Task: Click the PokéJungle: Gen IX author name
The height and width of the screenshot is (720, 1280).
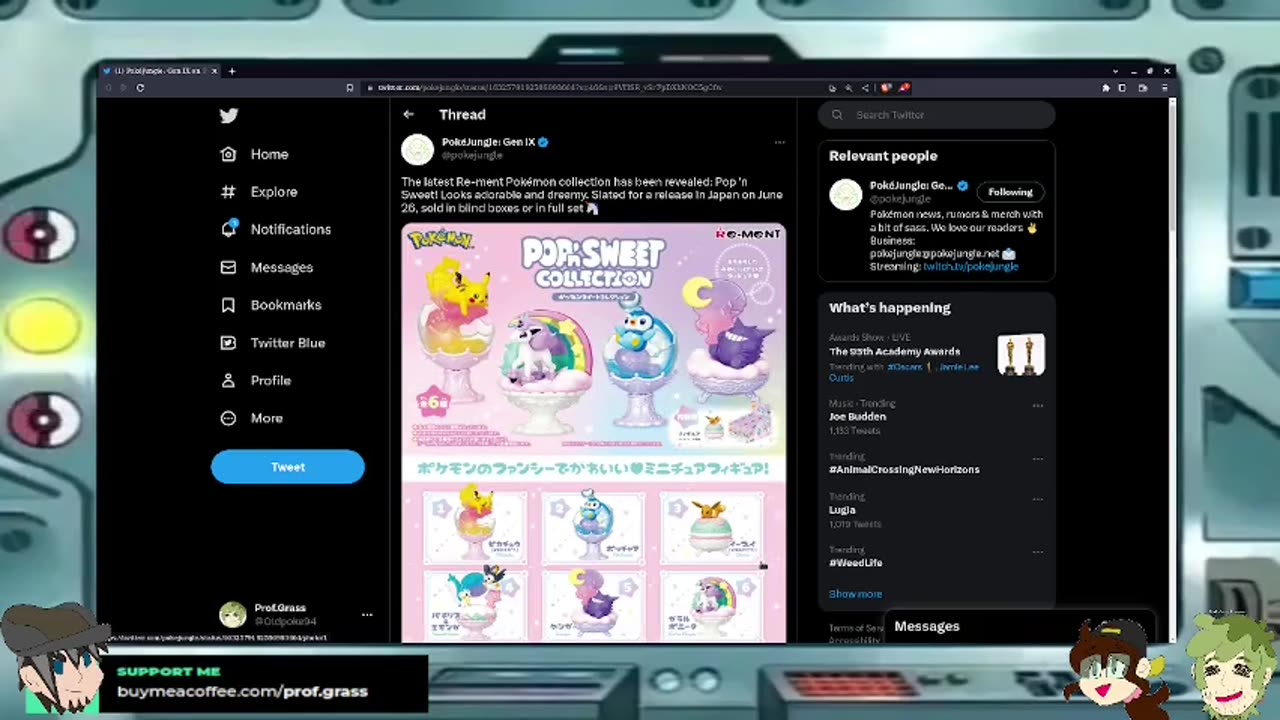Action: [488, 142]
